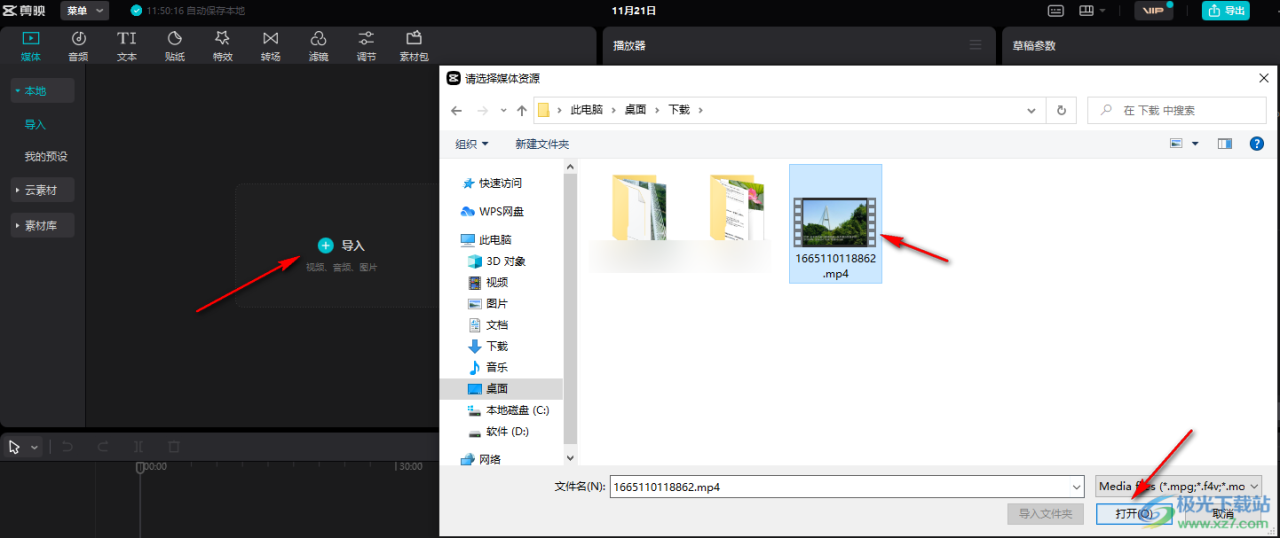
Task: Select 导入 in the left sidebar
Action: (x=35, y=125)
